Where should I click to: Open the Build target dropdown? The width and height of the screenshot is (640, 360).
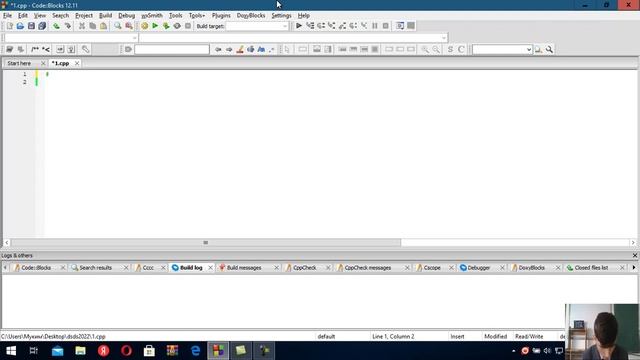[x=258, y=26]
